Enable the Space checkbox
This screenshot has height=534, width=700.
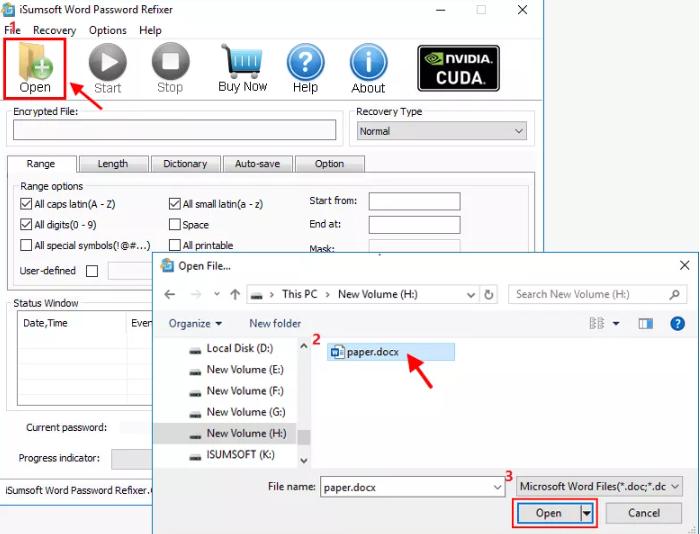click(175, 224)
